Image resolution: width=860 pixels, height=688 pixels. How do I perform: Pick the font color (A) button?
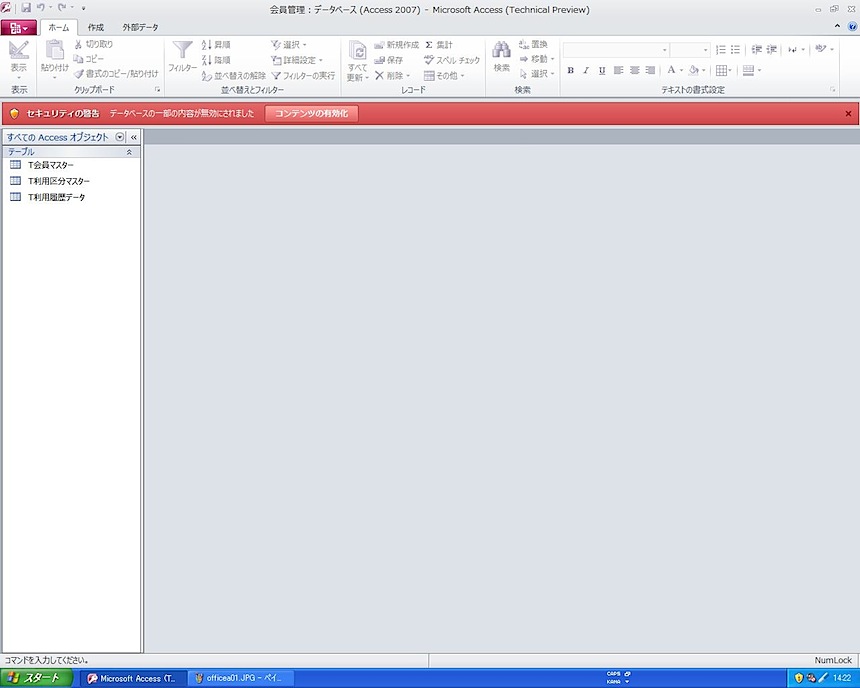coord(671,70)
